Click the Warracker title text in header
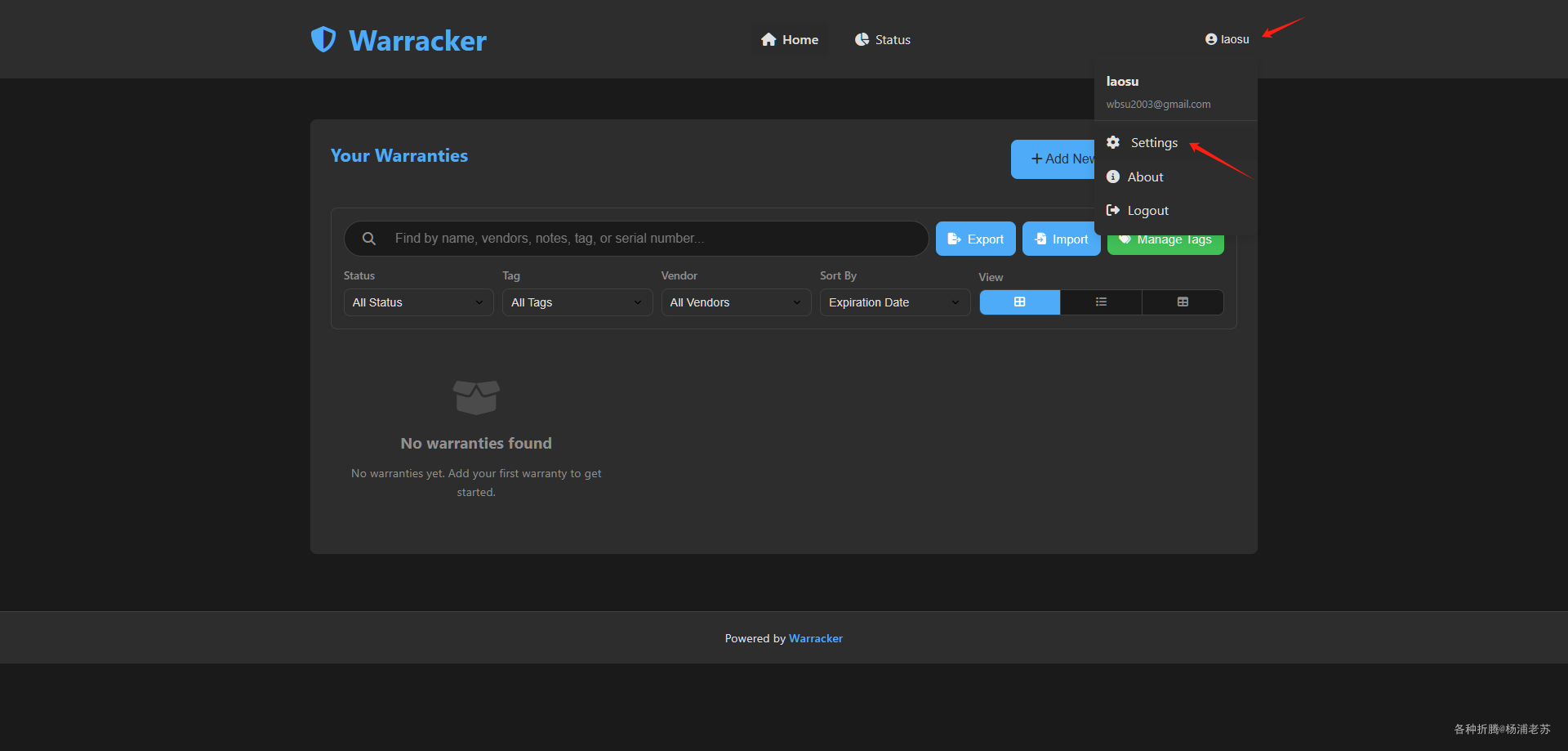This screenshot has height=751, width=1568. pyautogui.click(x=418, y=40)
